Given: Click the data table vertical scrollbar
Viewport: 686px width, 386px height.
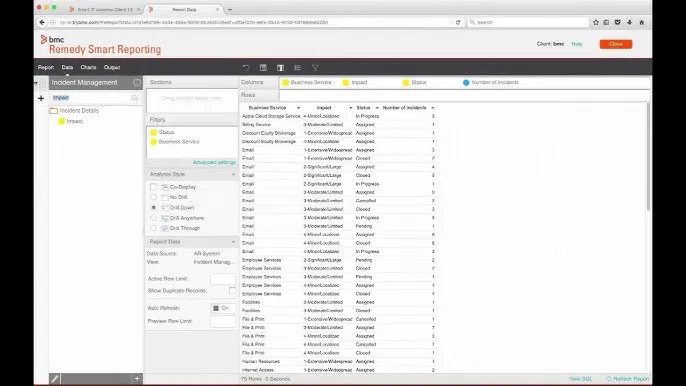Looking at the screenshot, I should [x=648, y=157].
